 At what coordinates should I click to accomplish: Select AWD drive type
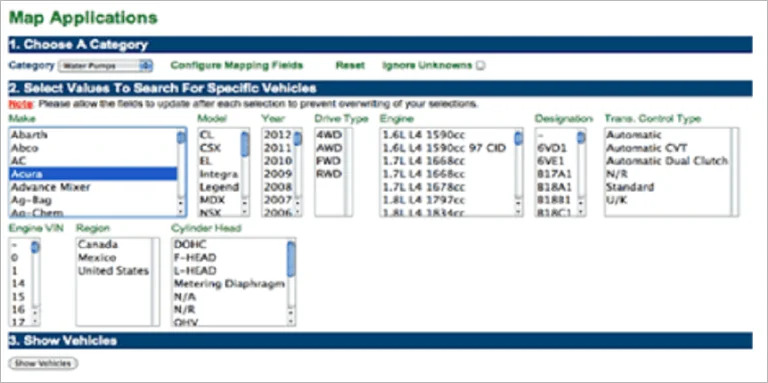point(330,148)
